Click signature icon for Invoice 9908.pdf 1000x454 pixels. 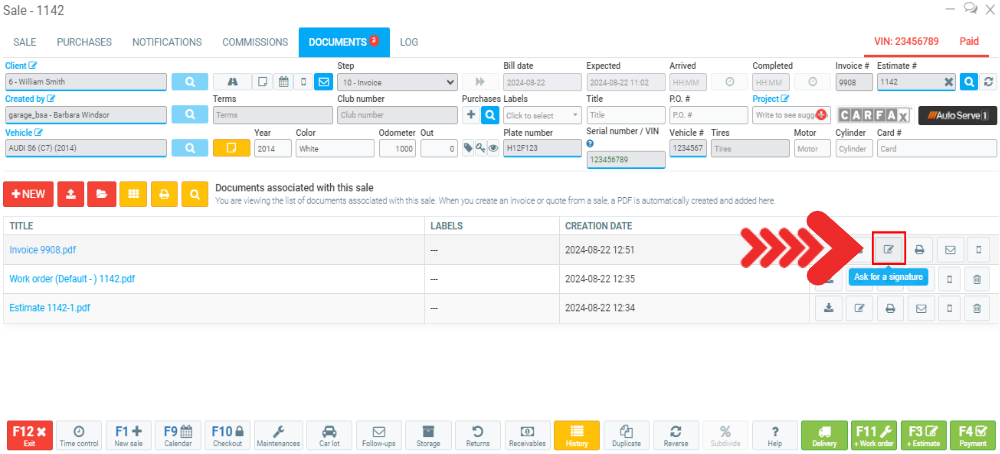coord(888,249)
